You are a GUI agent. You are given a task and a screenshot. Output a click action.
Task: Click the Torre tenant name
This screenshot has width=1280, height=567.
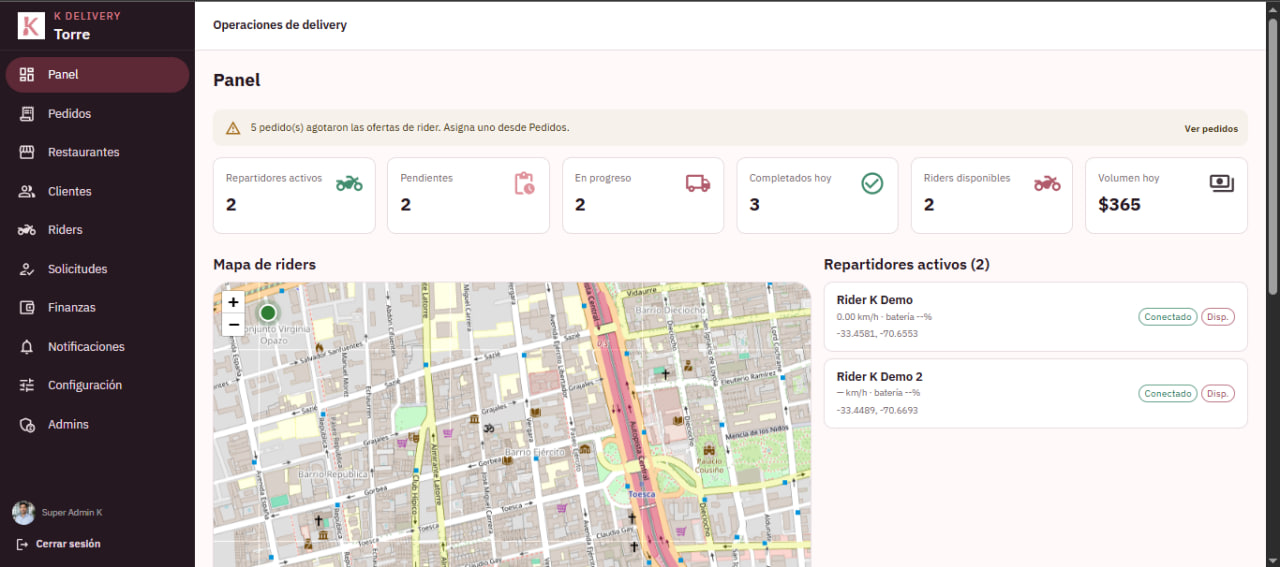72,35
